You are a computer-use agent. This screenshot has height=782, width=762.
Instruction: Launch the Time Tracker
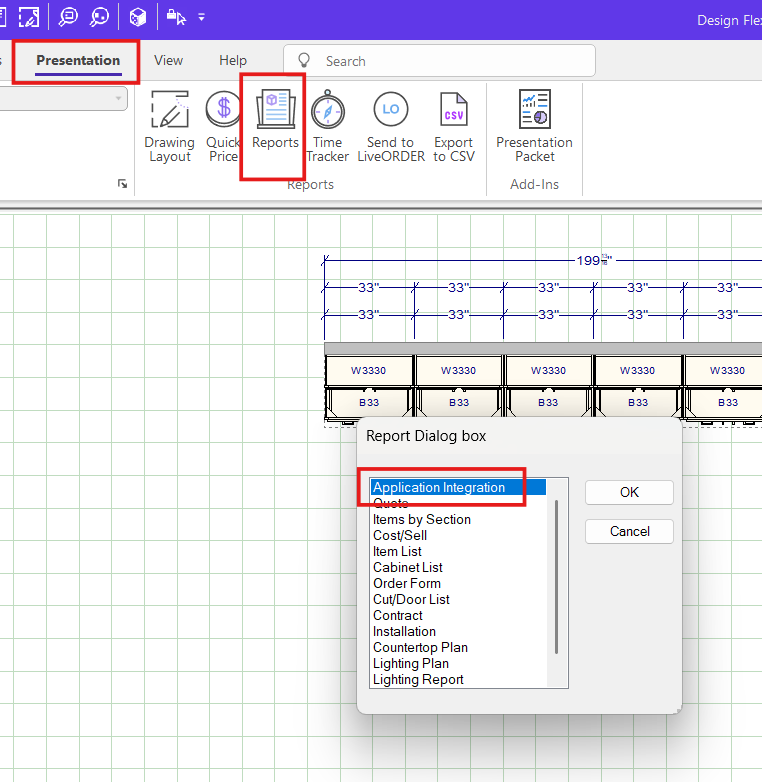(x=328, y=127)
